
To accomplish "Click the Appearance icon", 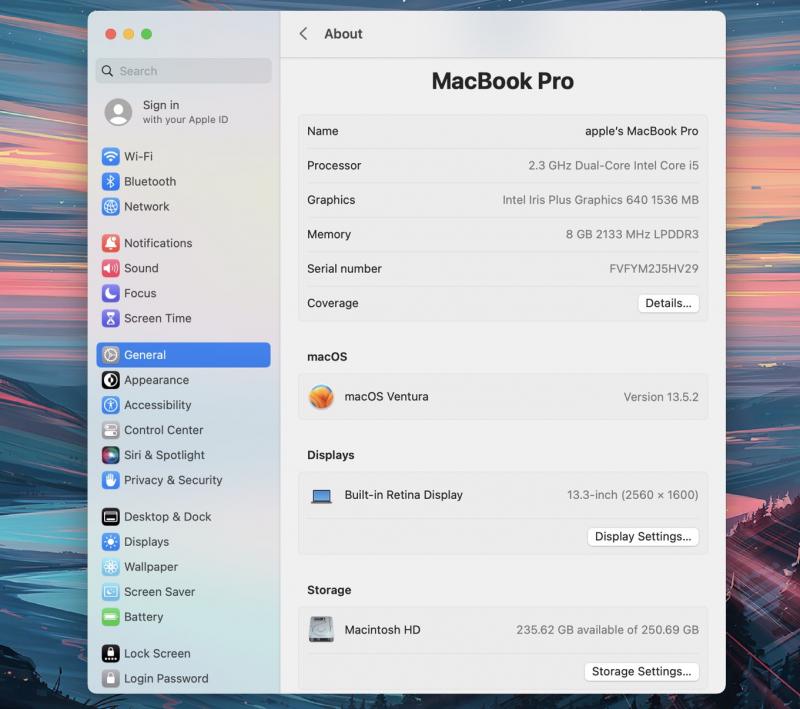I will pyautogui.click(x=111, y=379).
